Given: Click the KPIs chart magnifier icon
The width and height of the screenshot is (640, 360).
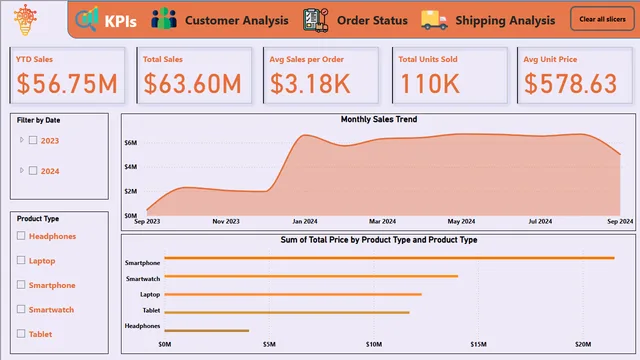Looking at the screenshot, I should (x=87, y=19).
